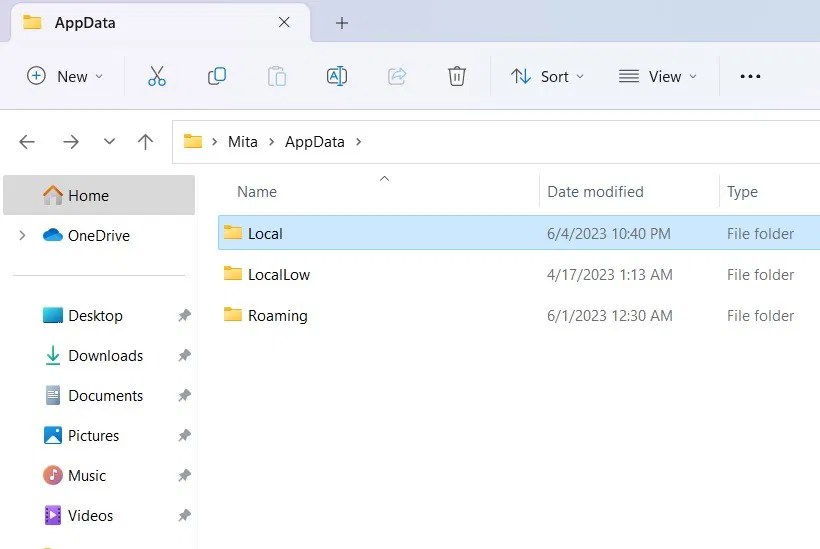Click the Local folder icon
Screen dimensions: 820x549
click(233, 232)
